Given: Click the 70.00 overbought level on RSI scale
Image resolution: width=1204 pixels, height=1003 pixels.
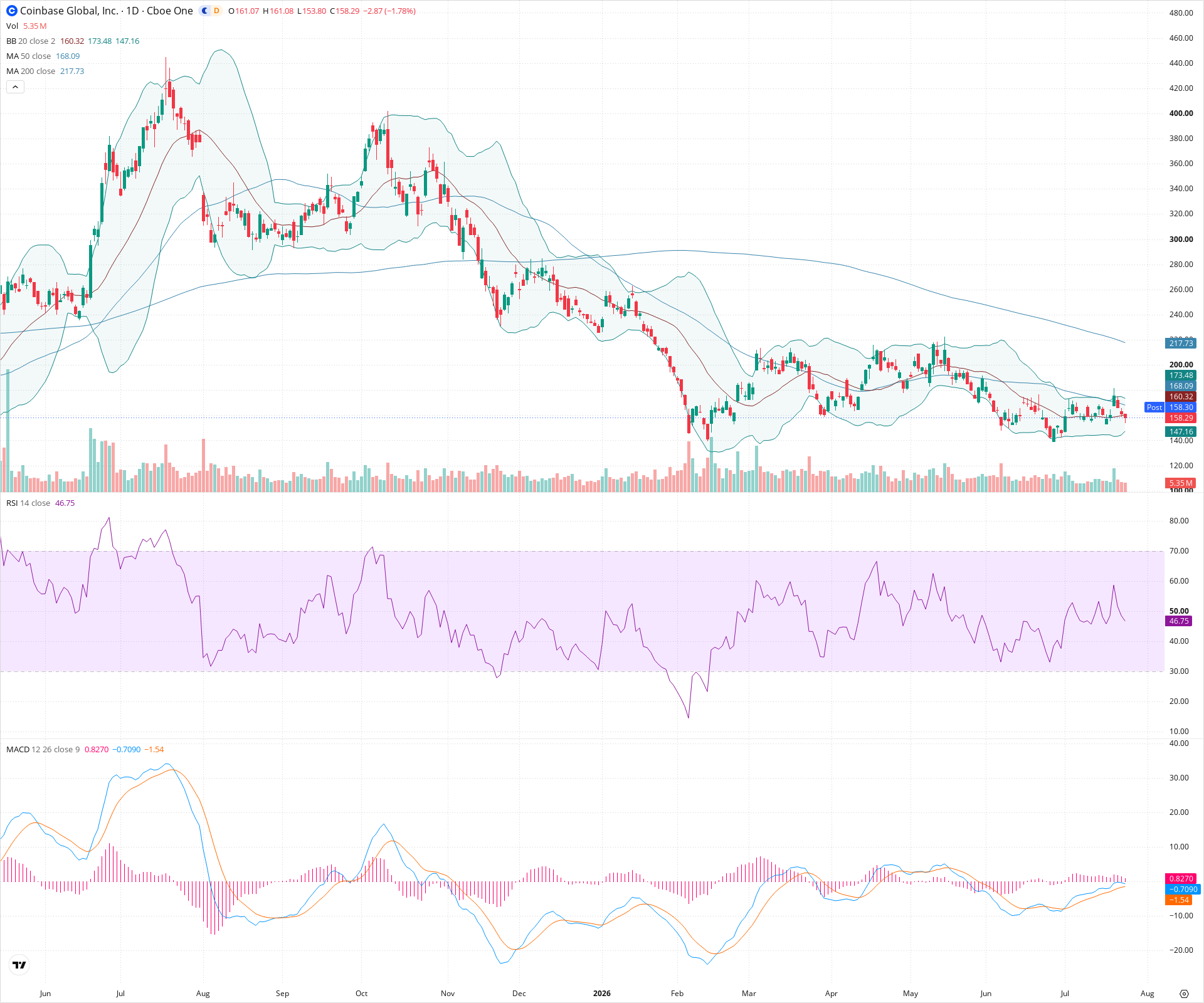Looking at the screenshot, I should pyautogui.click(x=1179, y=551).
